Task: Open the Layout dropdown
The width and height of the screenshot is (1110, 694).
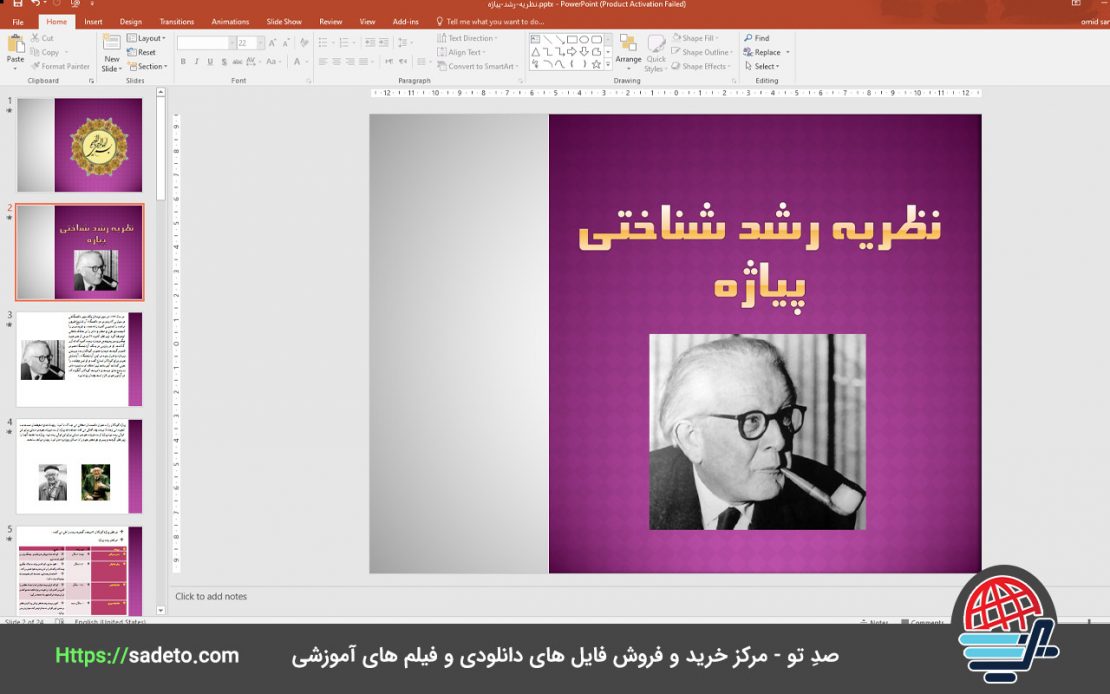Action: 147,38
